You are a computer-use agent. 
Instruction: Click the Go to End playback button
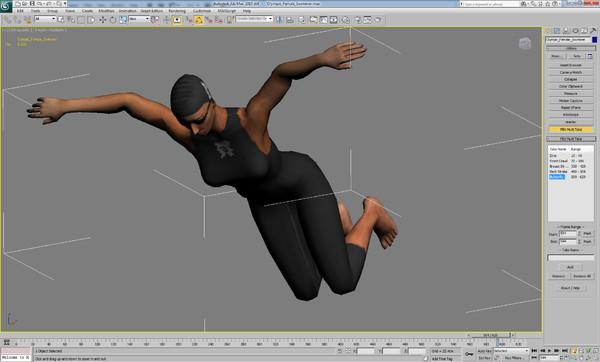pyautogui.click(x=564, y=351)
